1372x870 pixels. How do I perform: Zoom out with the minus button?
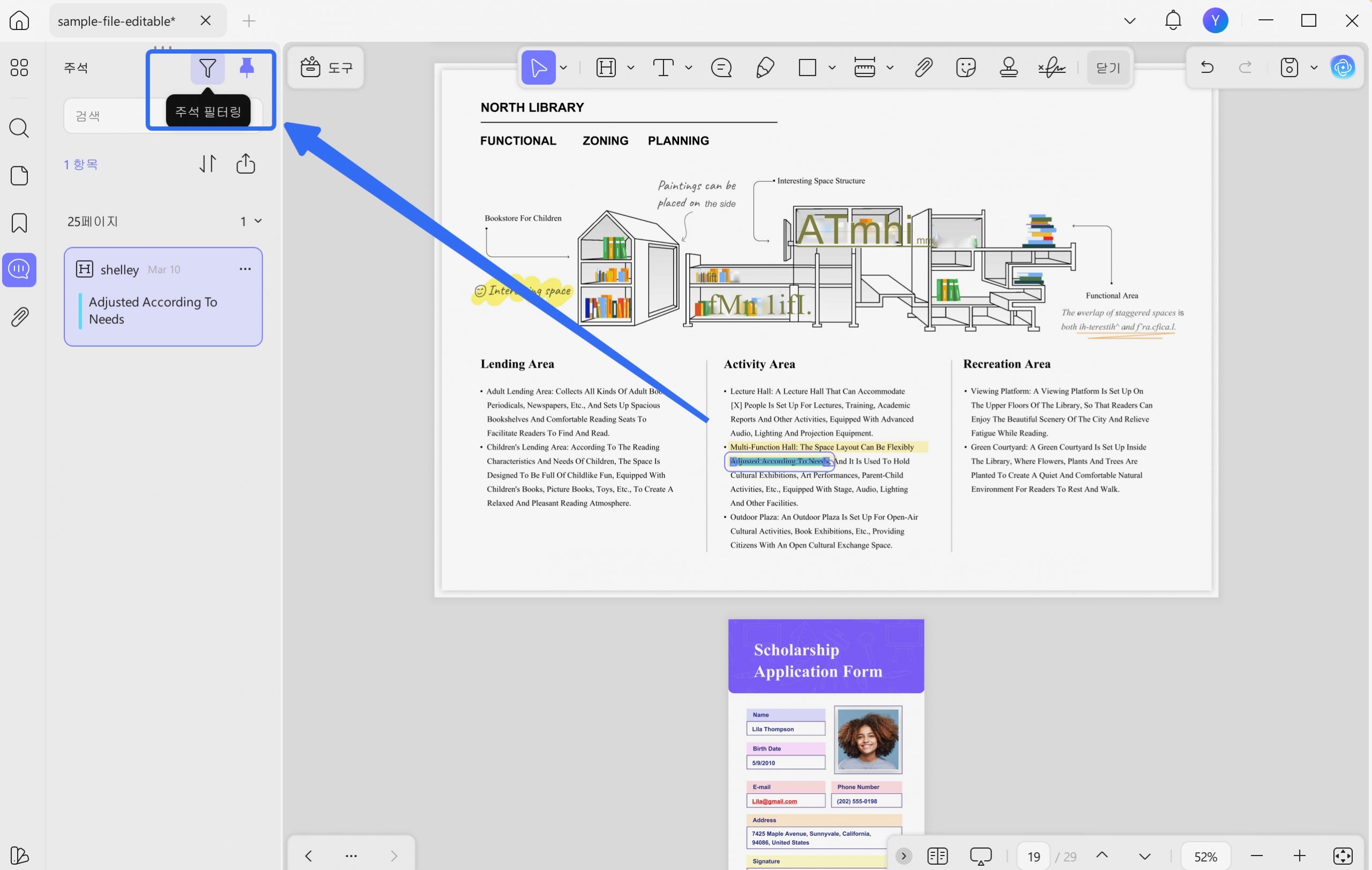(x=1257, y=856)
